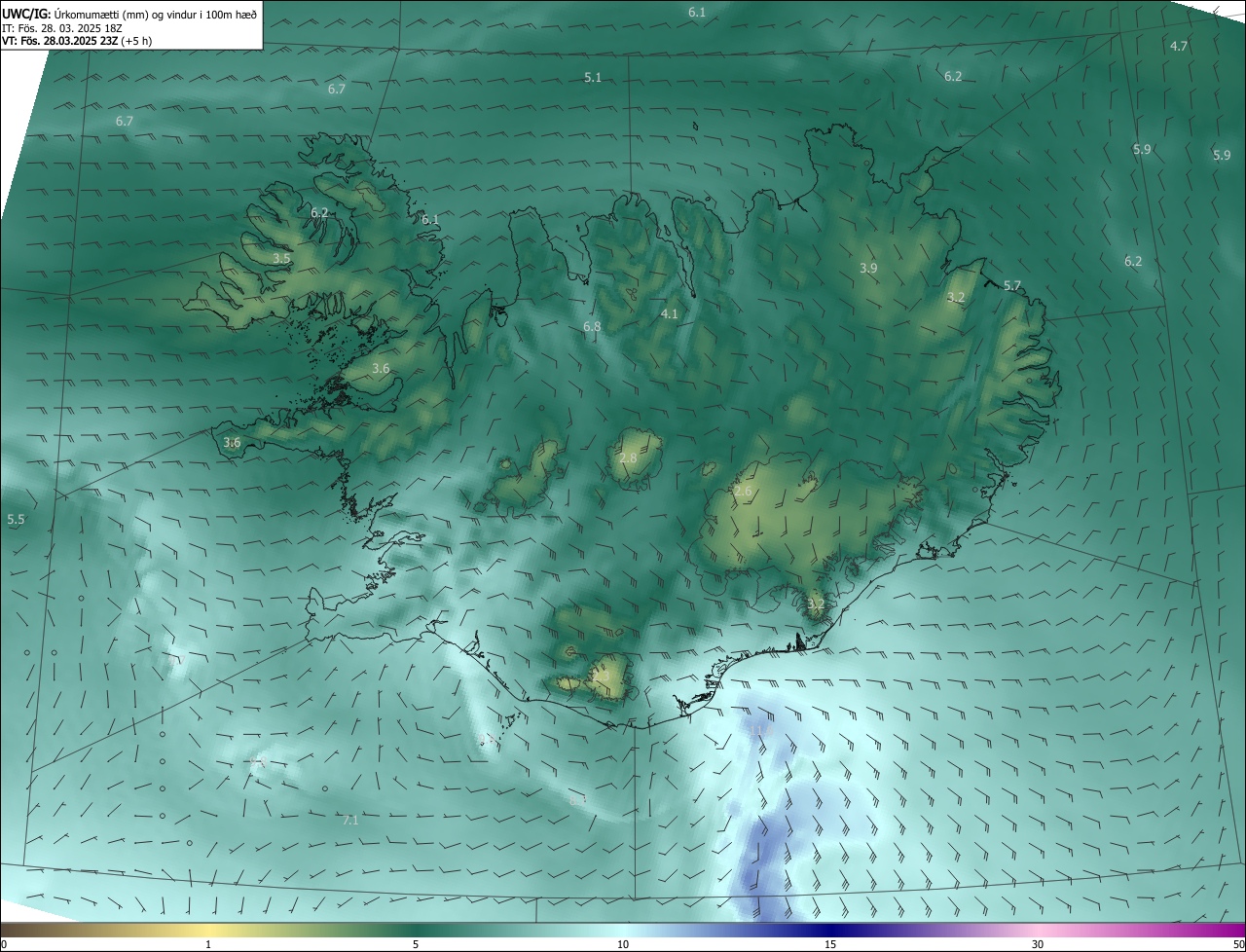Click the 0 tick on the color scale
1246x952 pixels.
click(x=4, y=944)
